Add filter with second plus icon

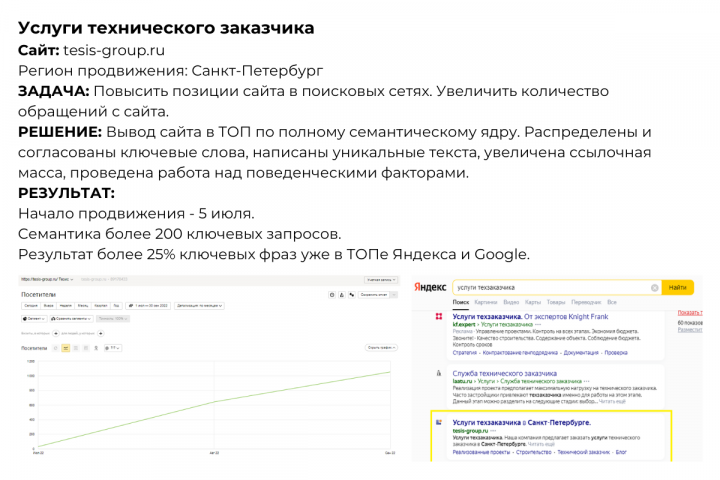[x=101, y=333]
